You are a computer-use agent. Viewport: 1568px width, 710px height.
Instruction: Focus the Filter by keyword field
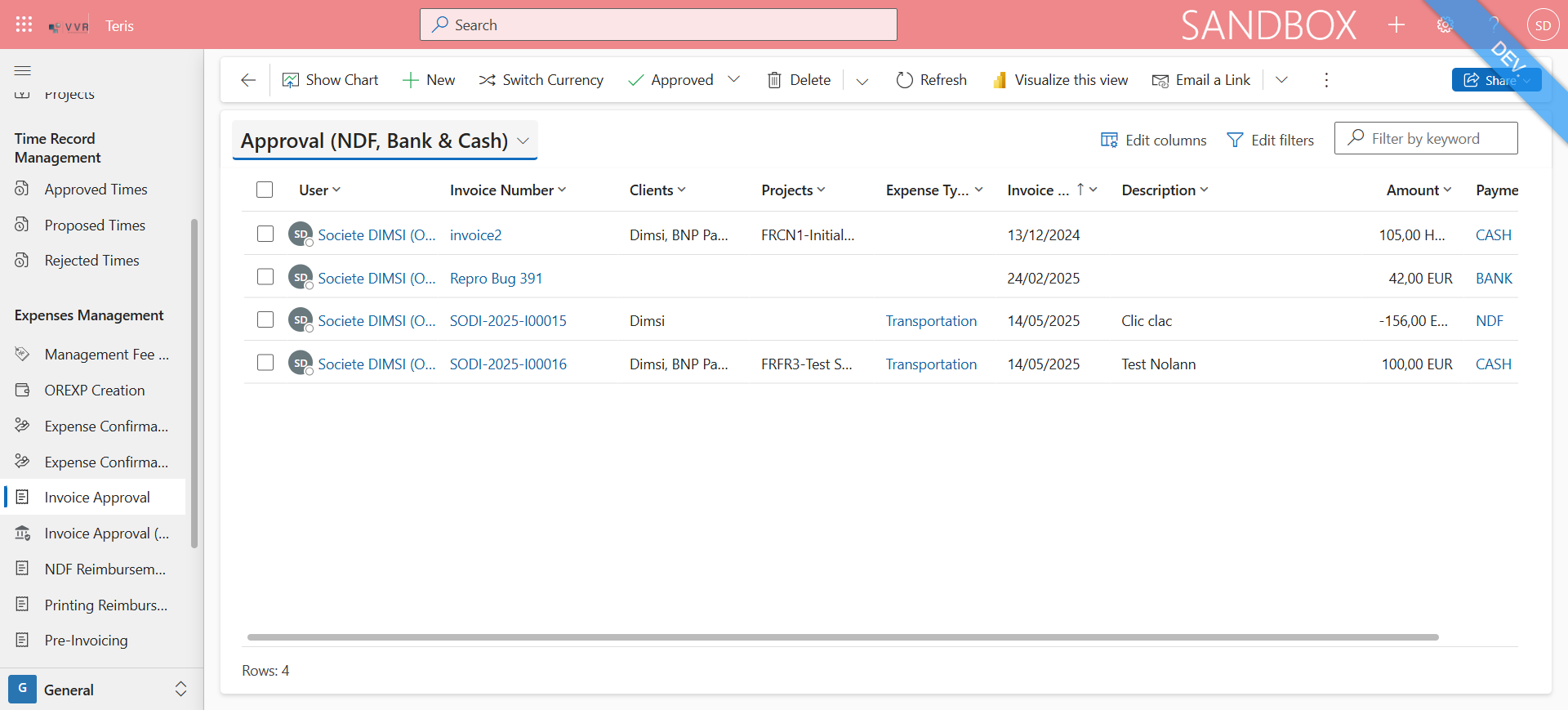(1426, 138)
